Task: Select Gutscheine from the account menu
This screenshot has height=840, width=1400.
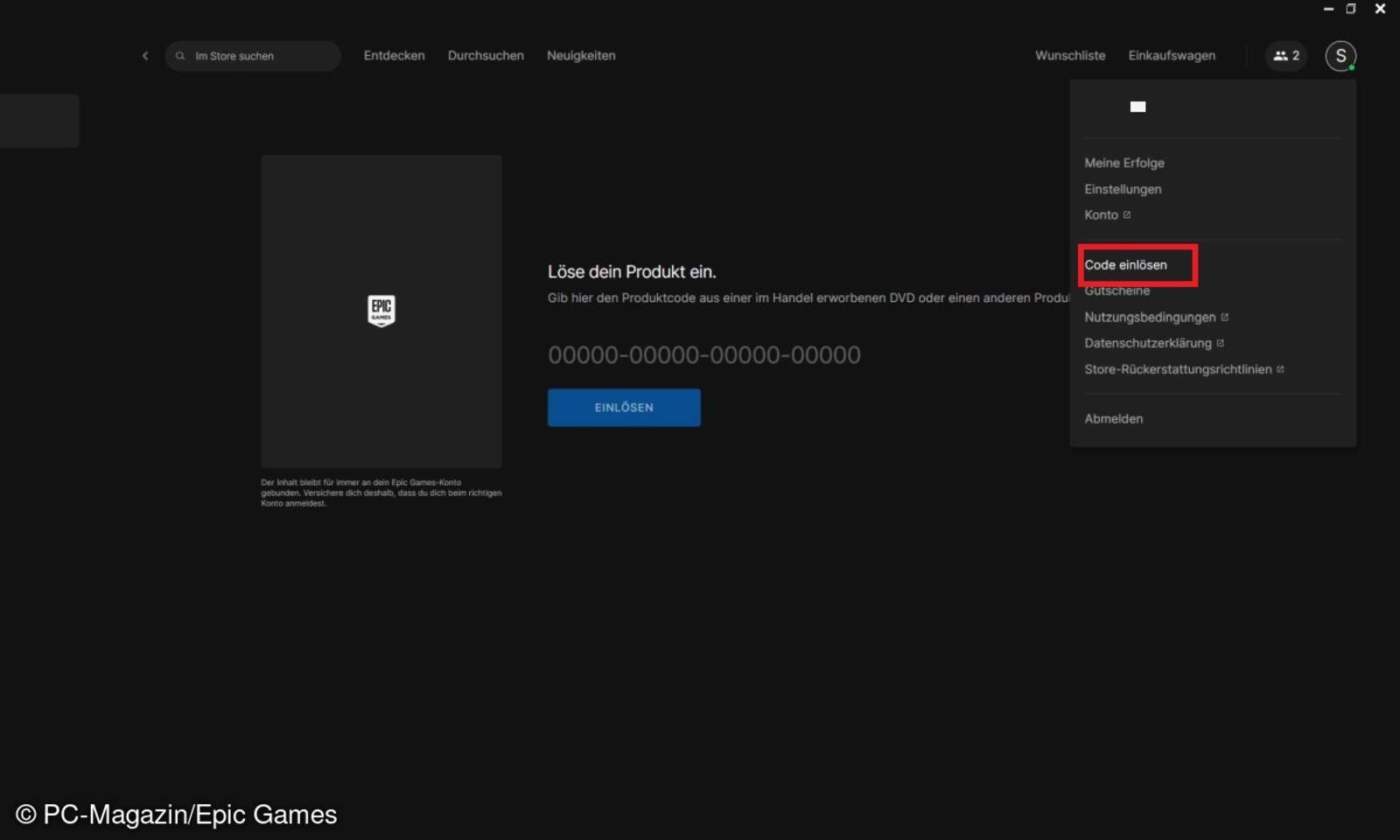Action: (x=1116, y=290)
